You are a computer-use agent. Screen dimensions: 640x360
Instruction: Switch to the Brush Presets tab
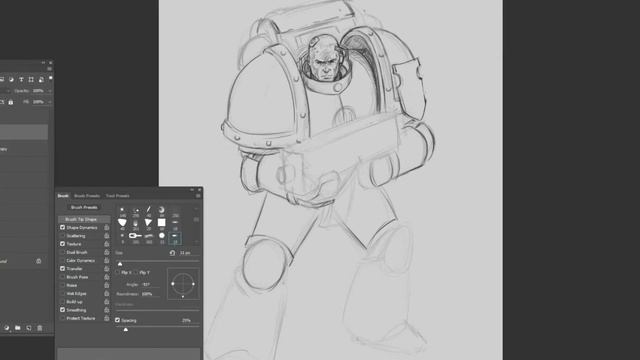[x=87, y=196]
